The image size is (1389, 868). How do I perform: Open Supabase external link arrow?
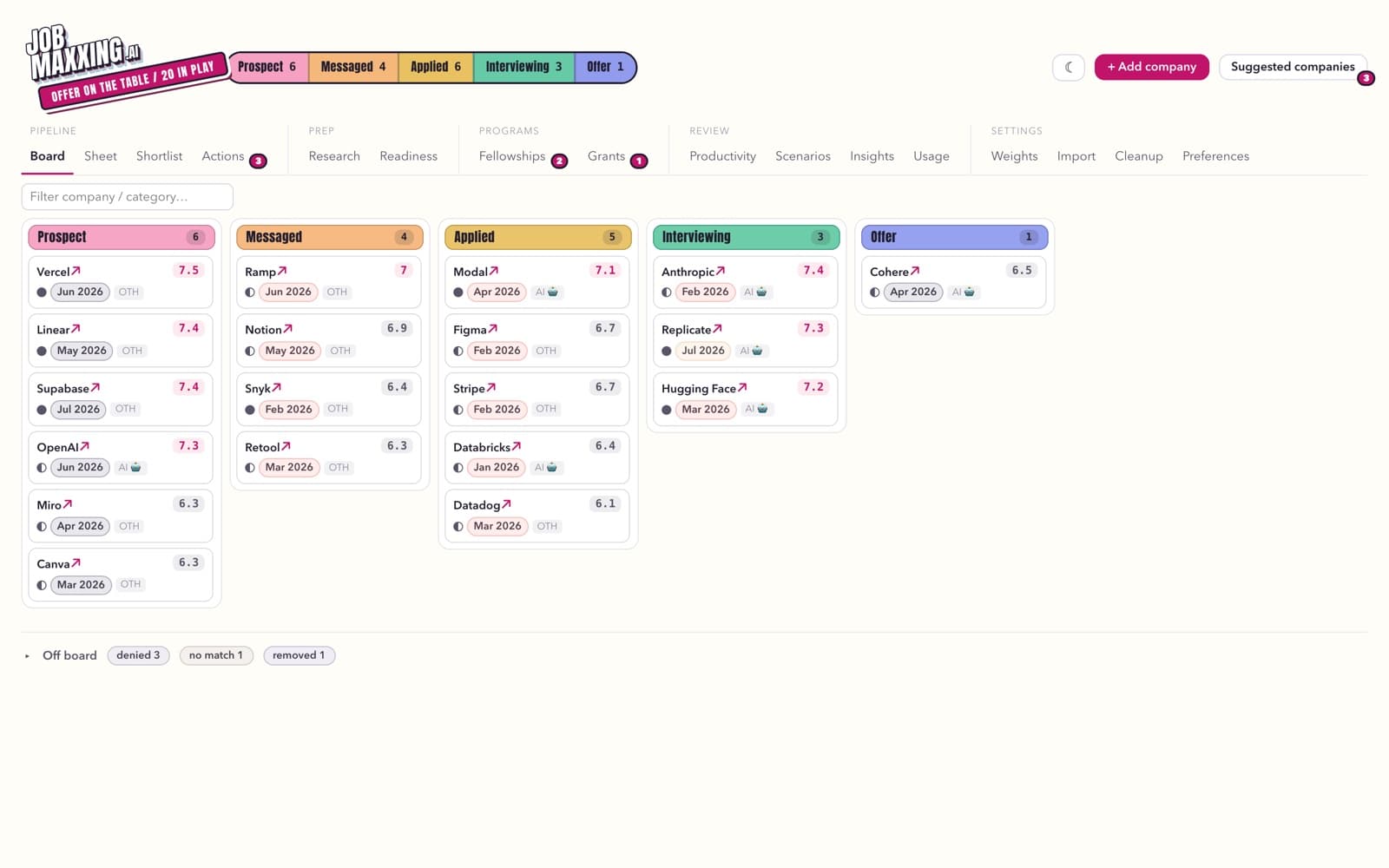(95, 388)
